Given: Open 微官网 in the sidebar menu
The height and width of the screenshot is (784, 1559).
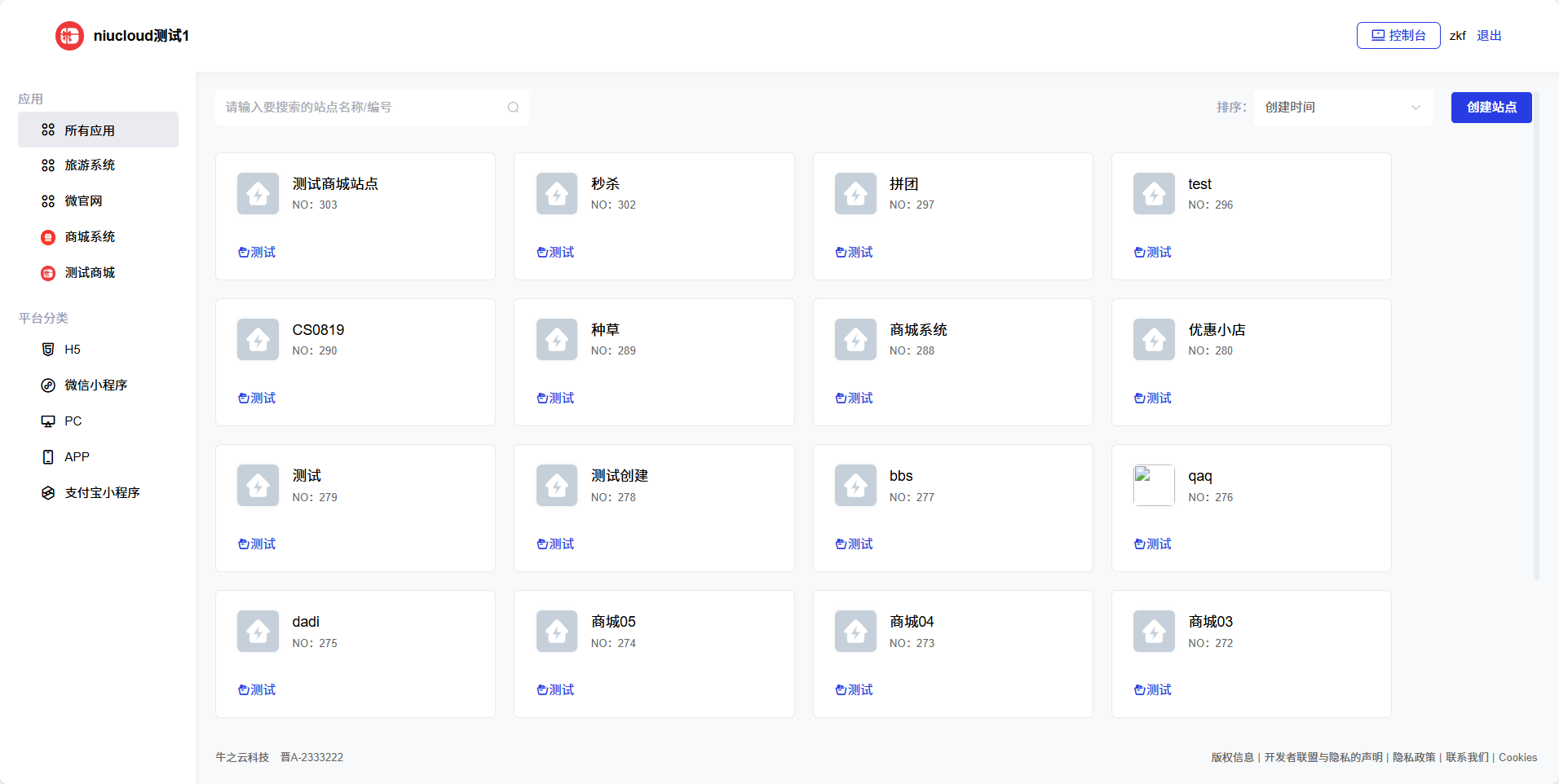Looking at the screenshot, I should (x=83, y=201).
